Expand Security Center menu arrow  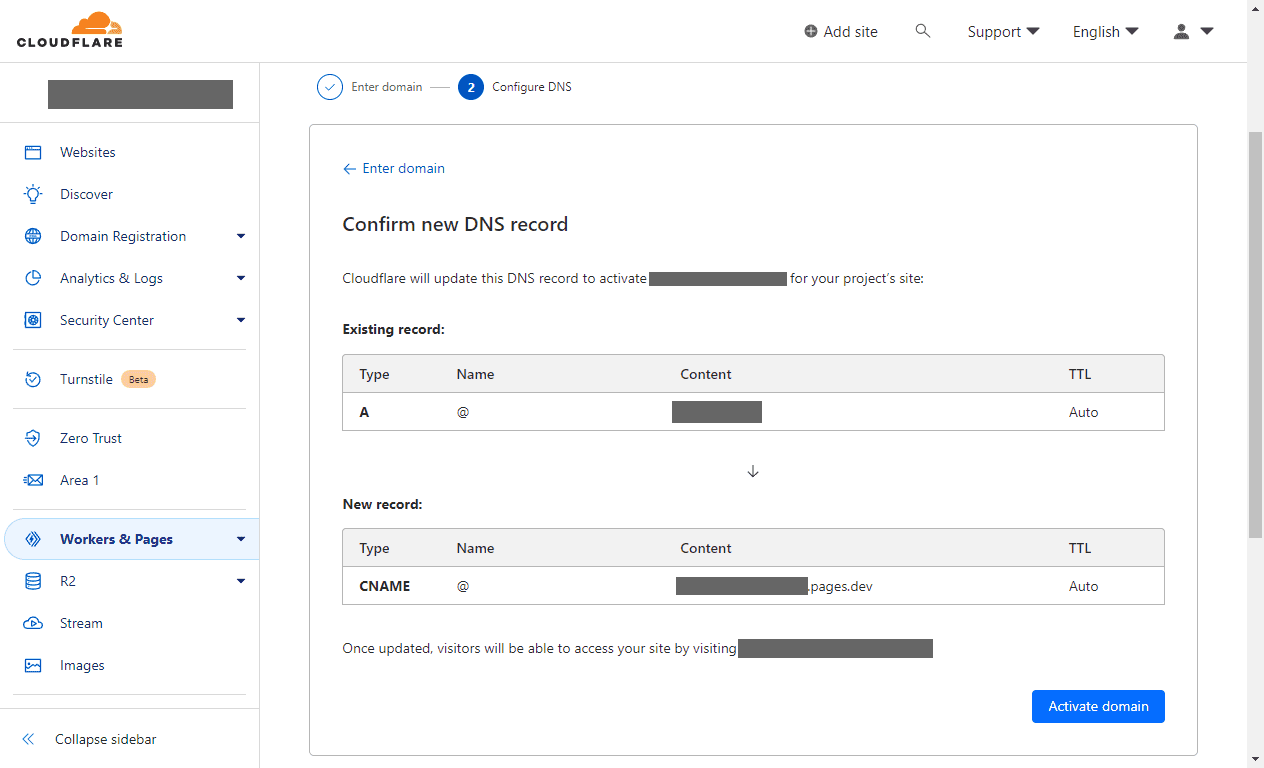(240, 320)
